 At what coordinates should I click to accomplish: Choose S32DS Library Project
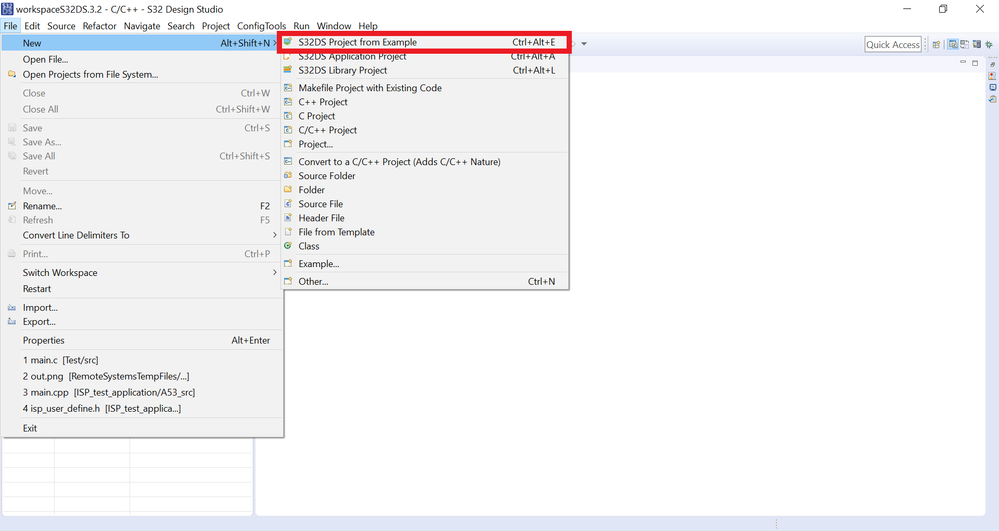point(424,70)
